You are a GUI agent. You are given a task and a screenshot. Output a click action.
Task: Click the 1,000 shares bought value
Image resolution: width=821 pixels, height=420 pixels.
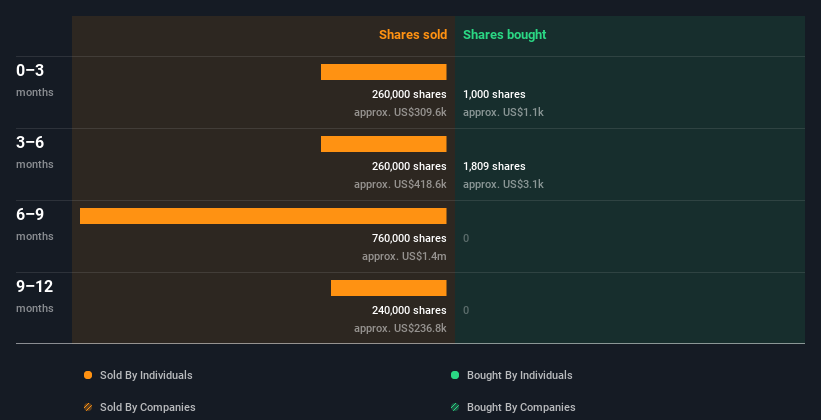pyautogui.click(x=494, y=94)
